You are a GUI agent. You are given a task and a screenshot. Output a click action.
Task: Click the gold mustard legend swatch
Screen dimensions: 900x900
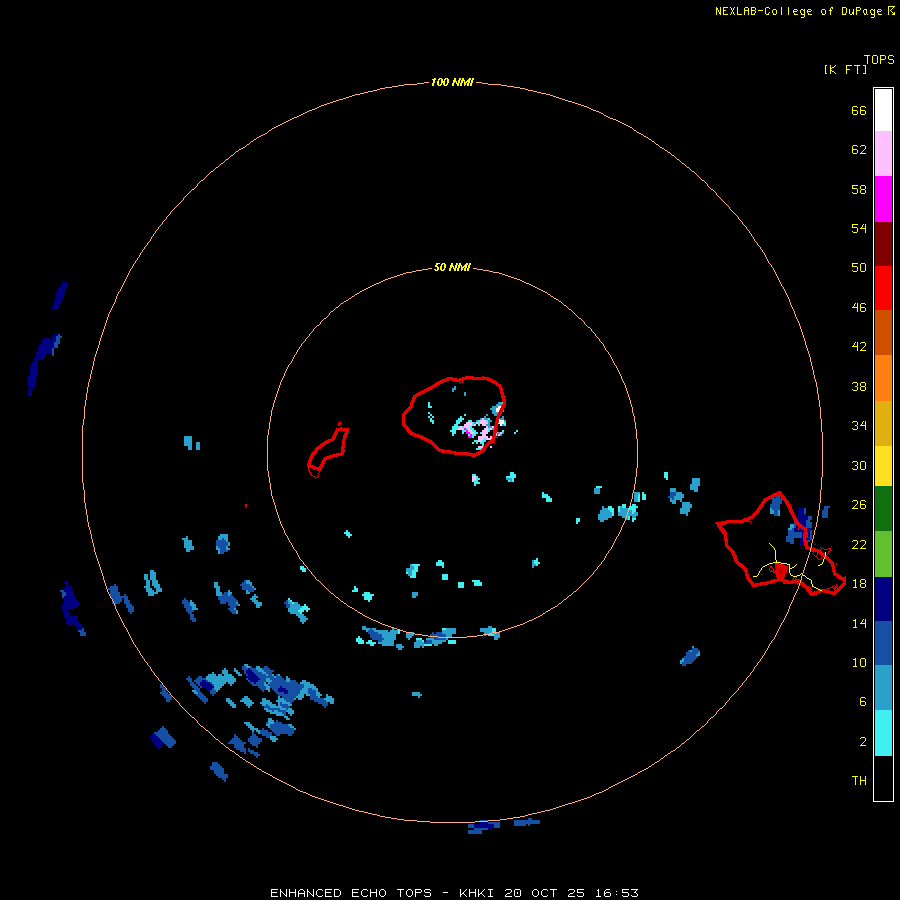coord(883,424)
